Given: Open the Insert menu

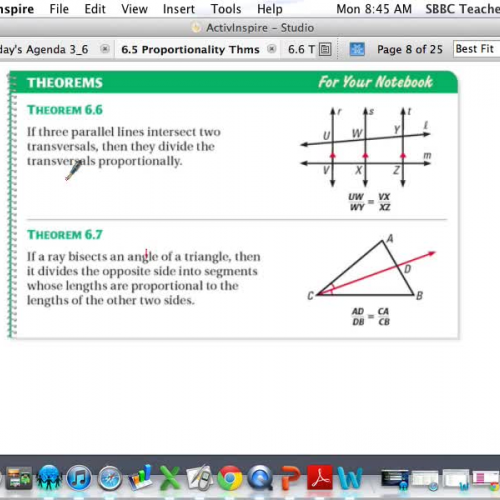Looking at the screenshot, I should point(179,9).
